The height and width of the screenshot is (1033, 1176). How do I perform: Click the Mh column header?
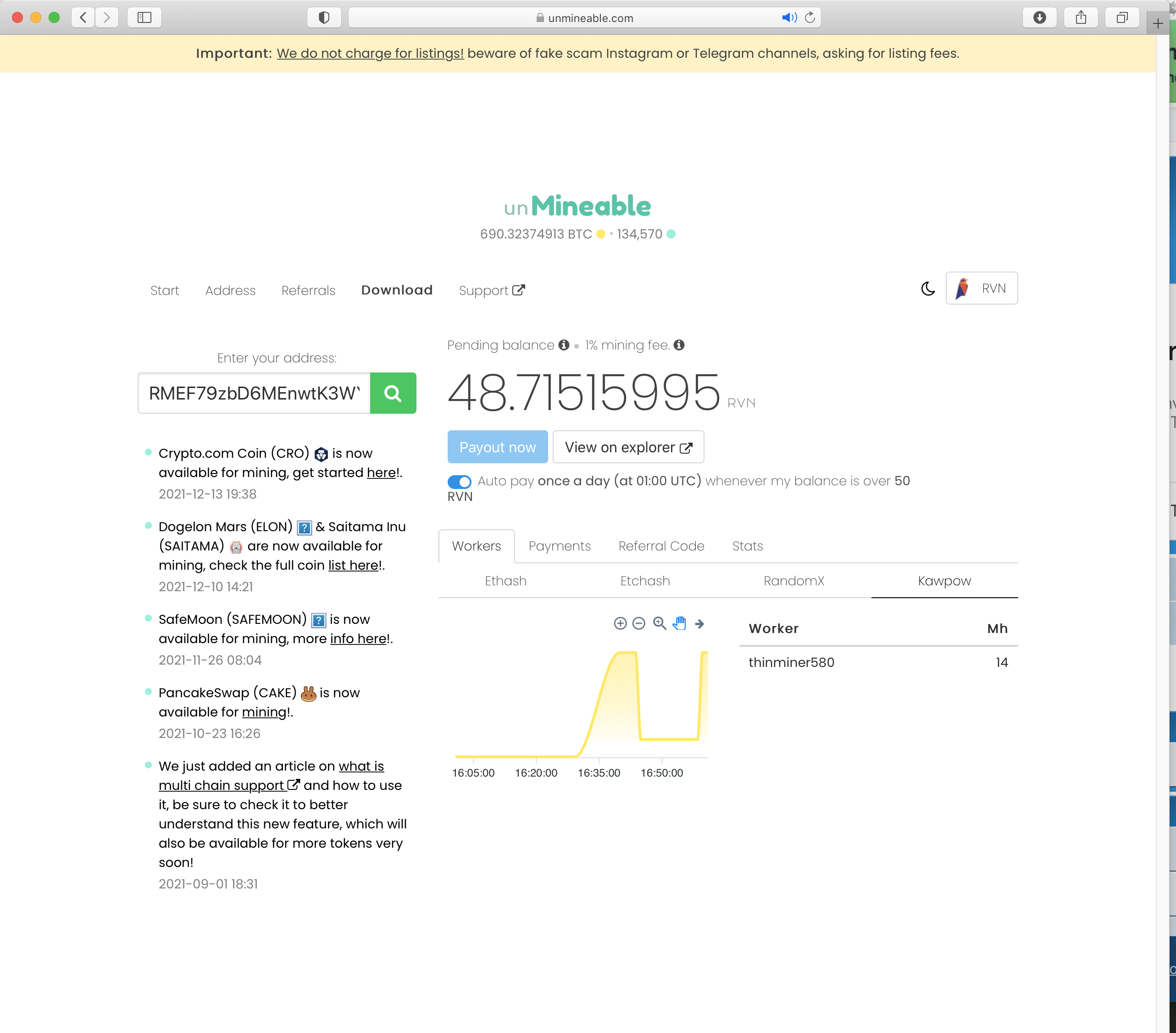click(x=997, y=629)
